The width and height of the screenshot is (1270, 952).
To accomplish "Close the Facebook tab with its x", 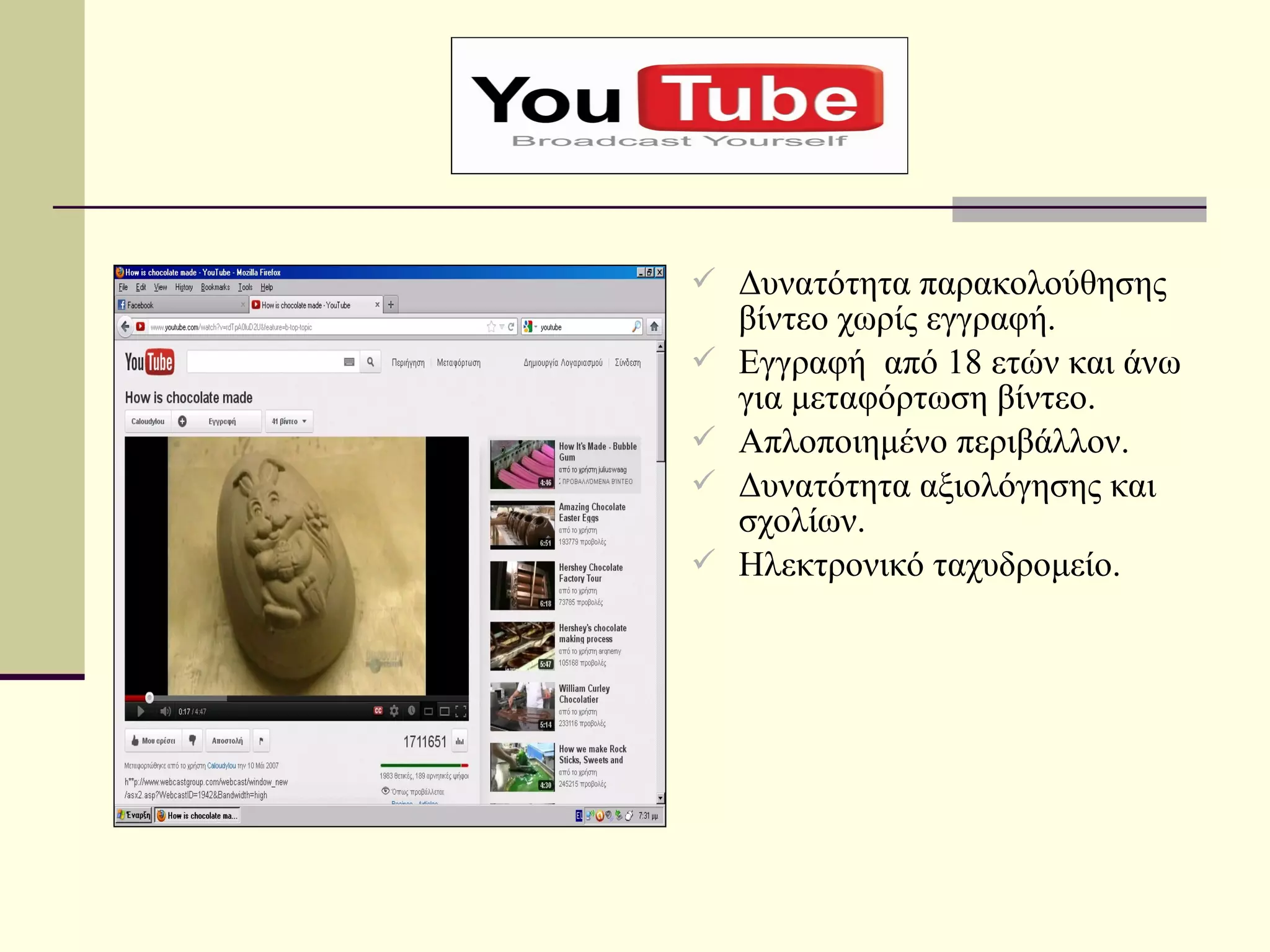I will [242, 305].
